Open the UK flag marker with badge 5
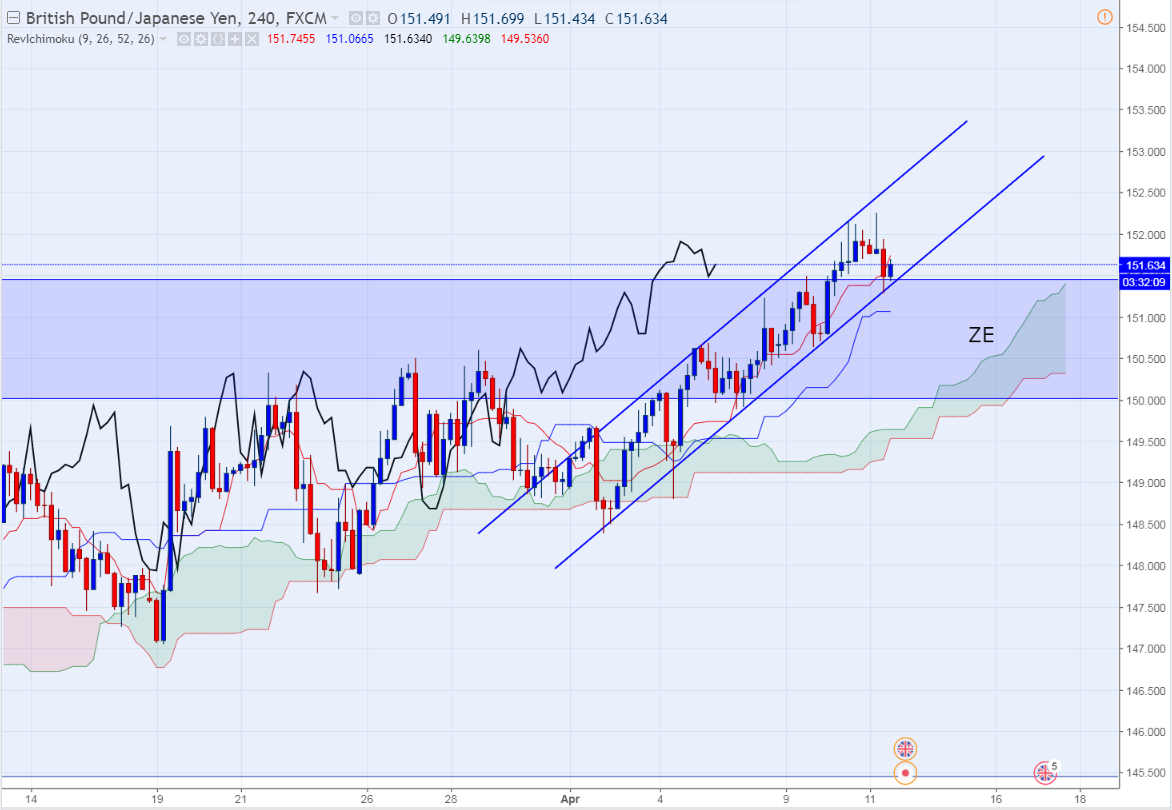Viewport: 1172px width, 810px height. coord(1046,772)
